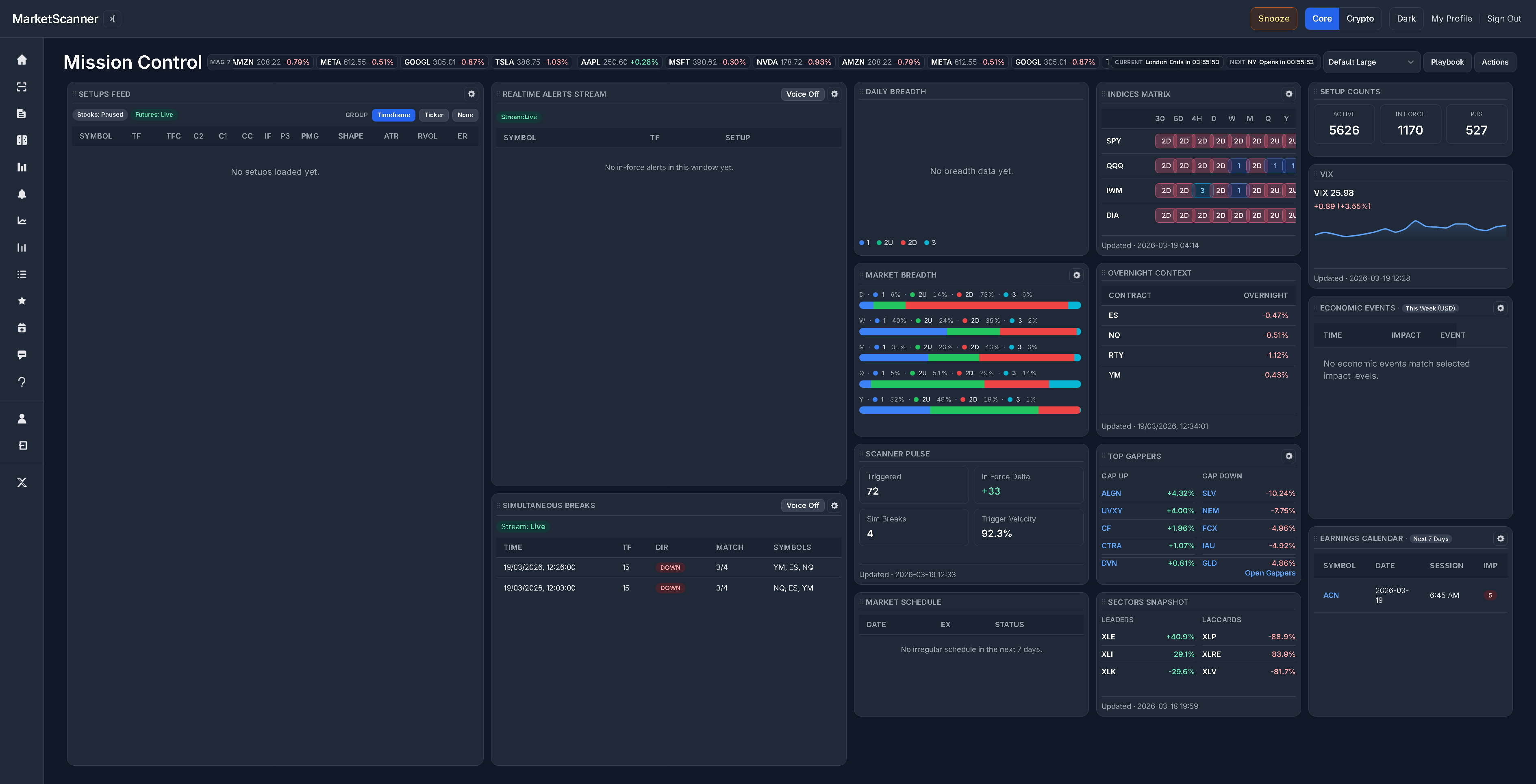The image size is (1536, 784).
Task: Open Economic Events filter settings gear
Action: tap(1500, 308)
